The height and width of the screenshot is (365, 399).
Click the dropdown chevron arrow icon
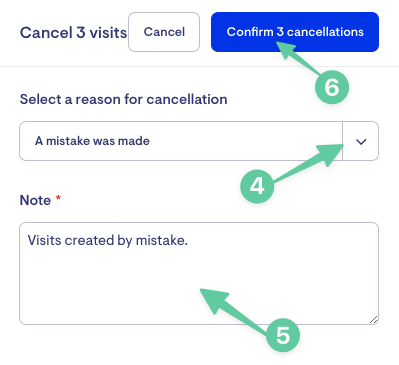361,142
